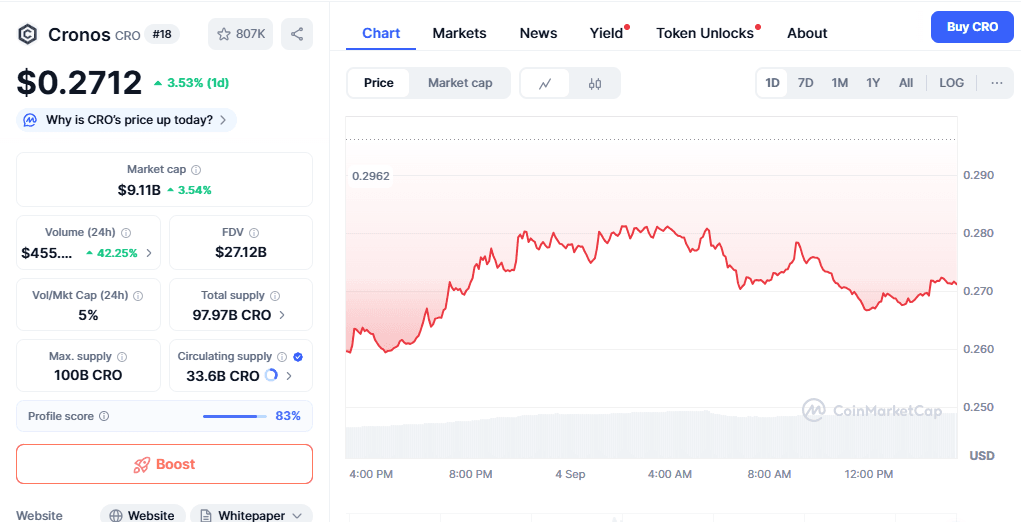Select the Market cap chart toggle
Screen dimensions: 1021x522
tap(460, 83)
